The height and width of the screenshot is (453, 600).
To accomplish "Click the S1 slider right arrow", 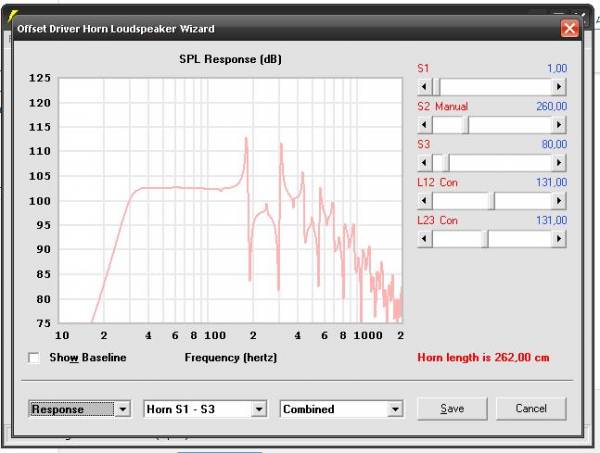I will 559,87.
